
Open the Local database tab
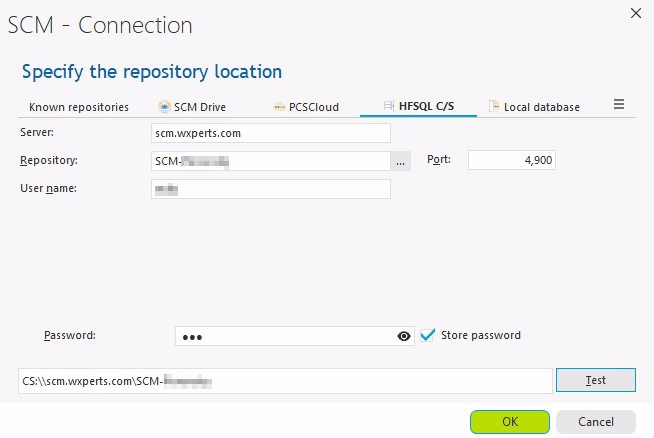click(x=541, y=107)
